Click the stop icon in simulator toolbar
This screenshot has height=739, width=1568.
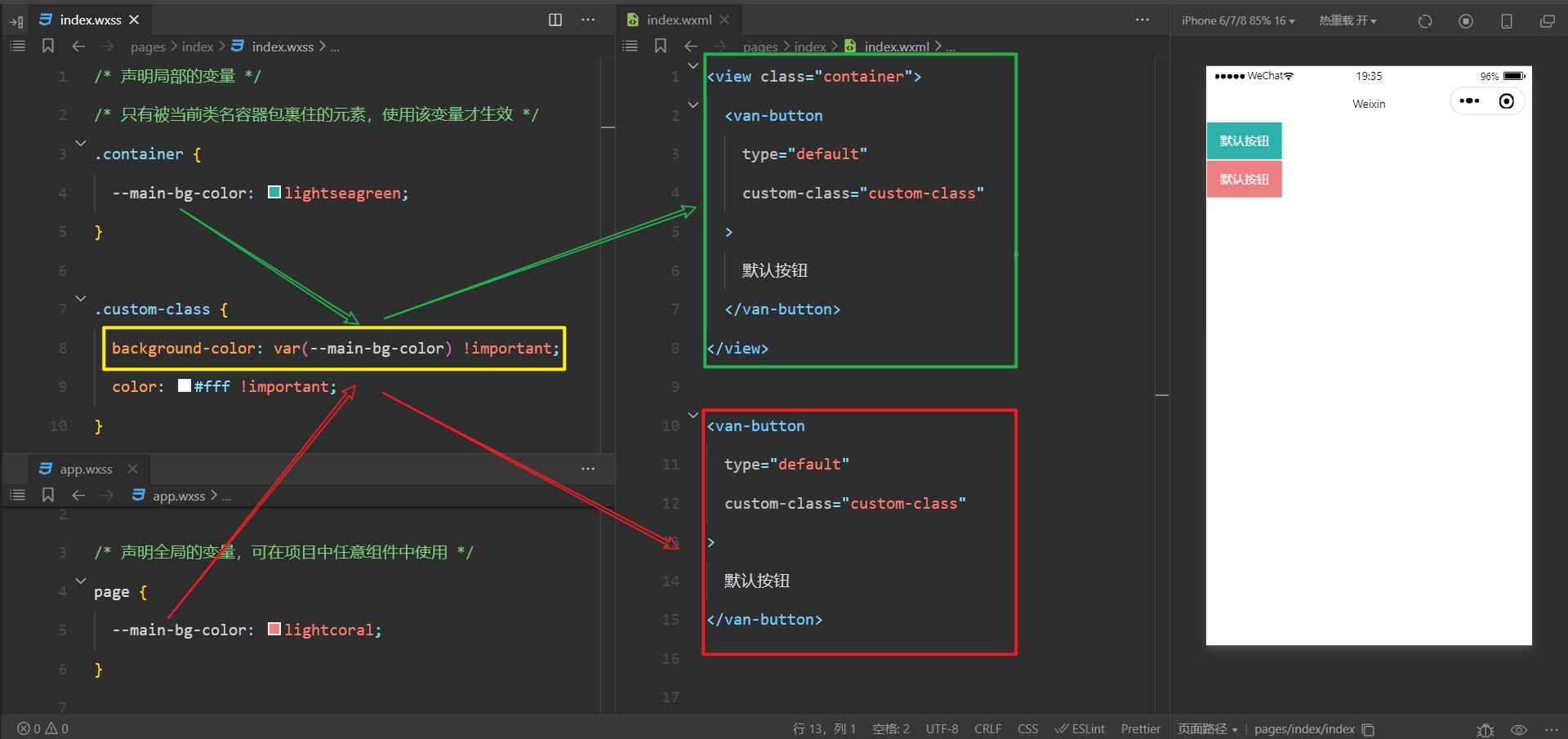click(1466, 21)
